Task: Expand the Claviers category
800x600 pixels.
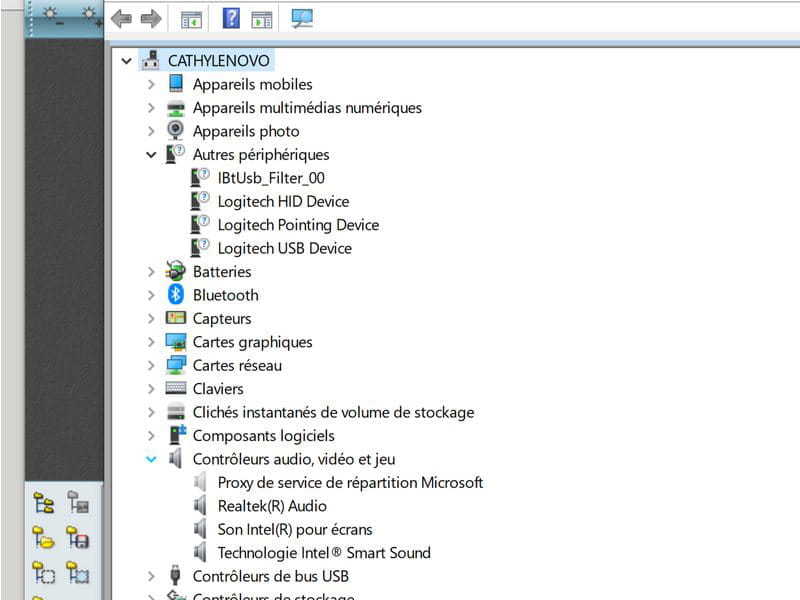Action: tap(151, 389)
